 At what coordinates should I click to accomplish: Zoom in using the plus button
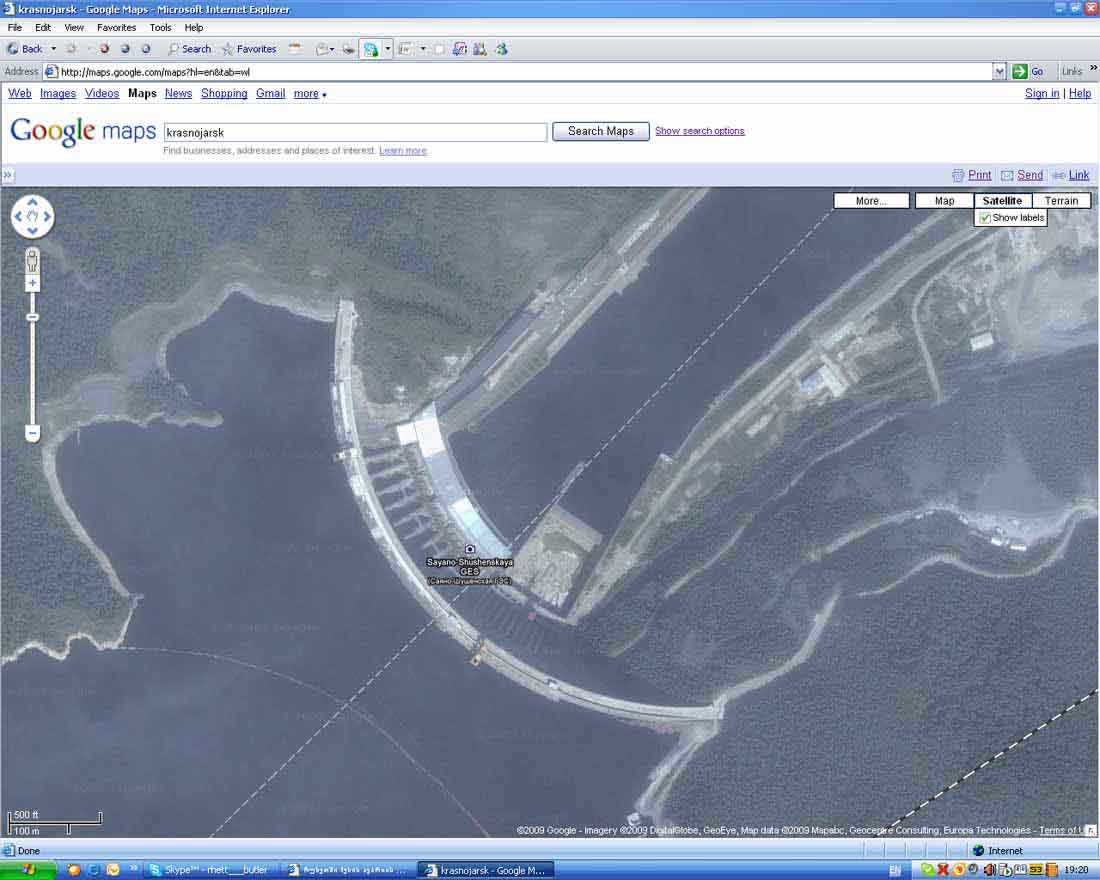(x=32, y=284)
